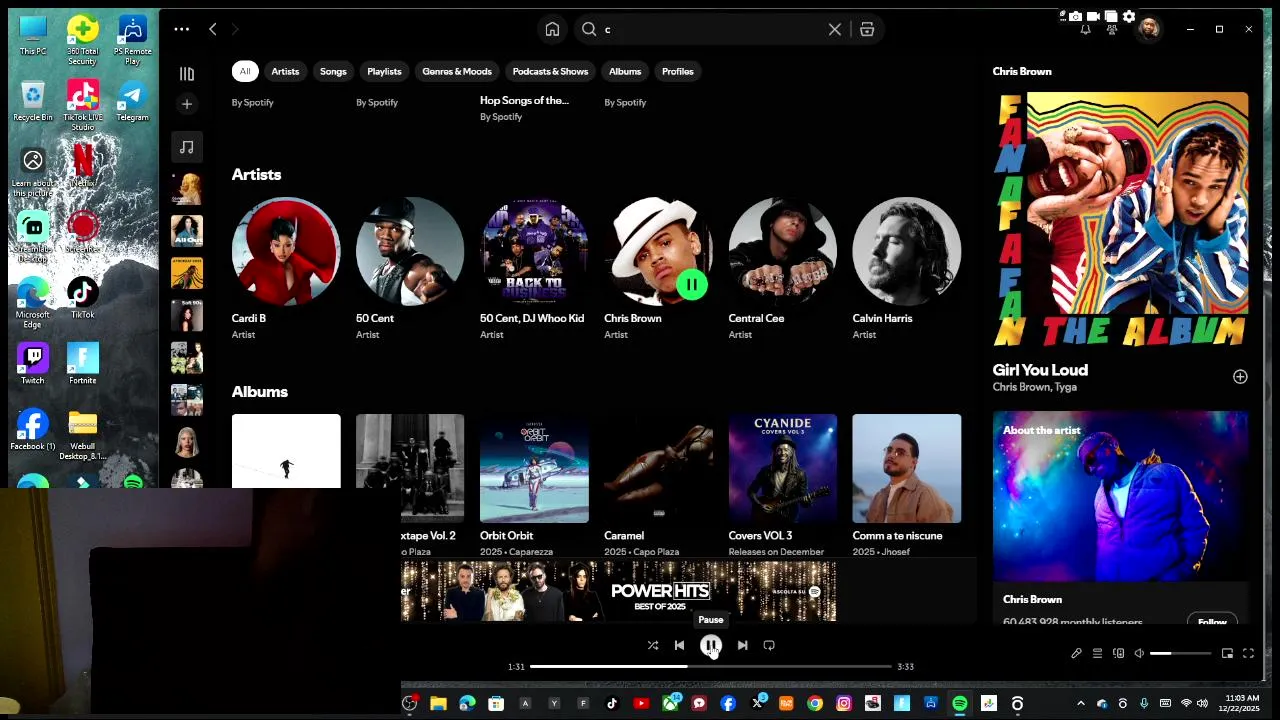Open YouTube from the taskbar
Screen dimensions: 1280x720
coord(641,704)
